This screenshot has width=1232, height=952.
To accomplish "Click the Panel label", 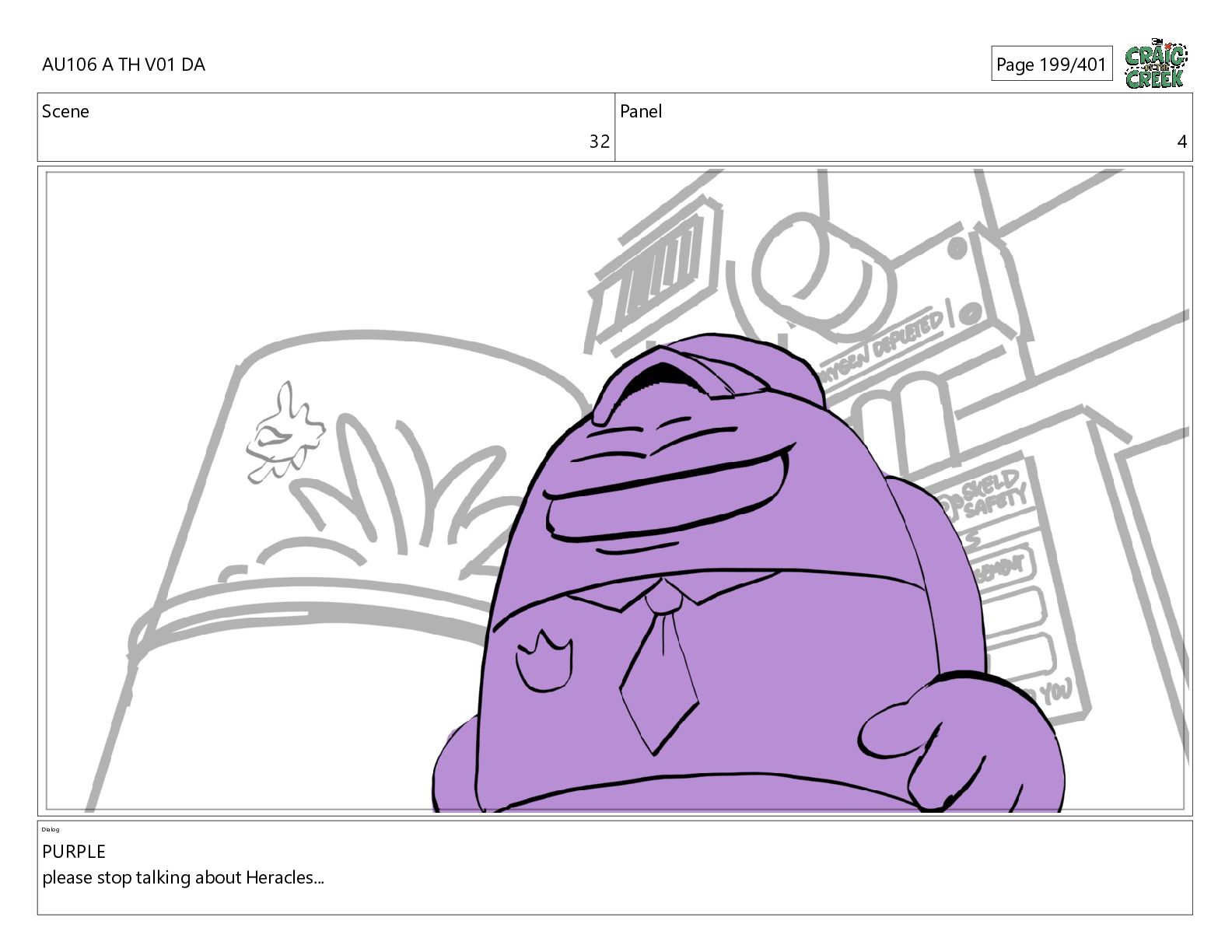I will point(641,111).
